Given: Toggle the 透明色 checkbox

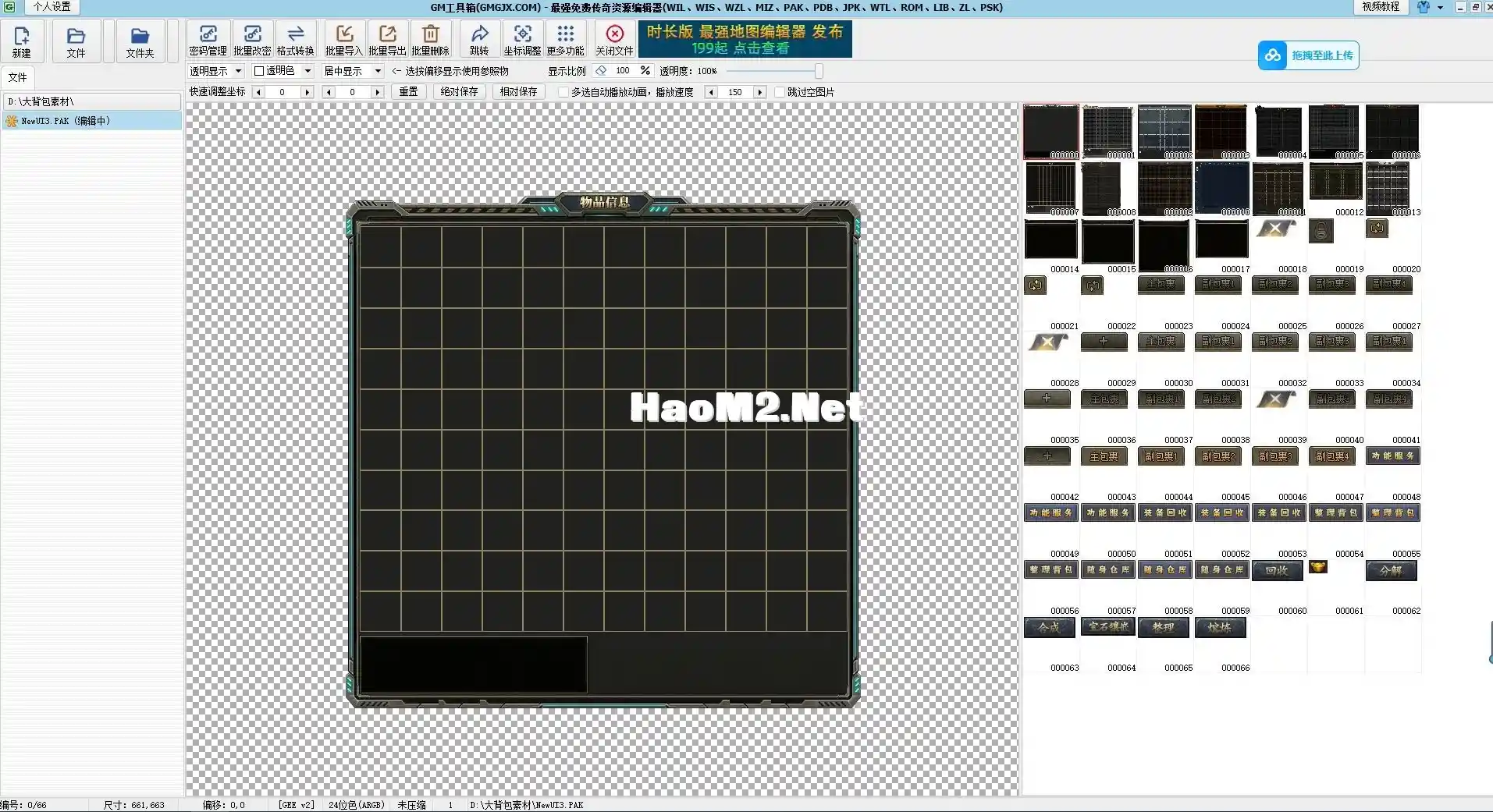Looking at the screenshot, I should [259, 70].
